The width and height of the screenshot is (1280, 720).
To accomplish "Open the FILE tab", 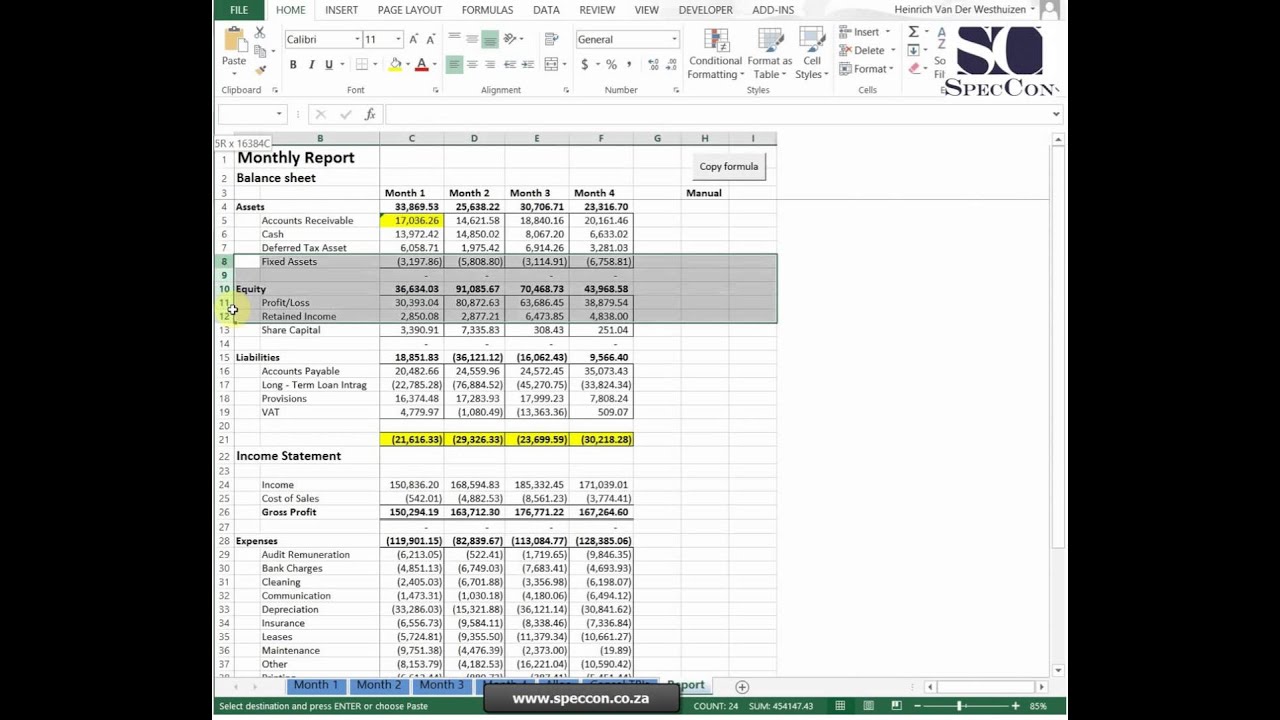I will [x=239, y=10].
